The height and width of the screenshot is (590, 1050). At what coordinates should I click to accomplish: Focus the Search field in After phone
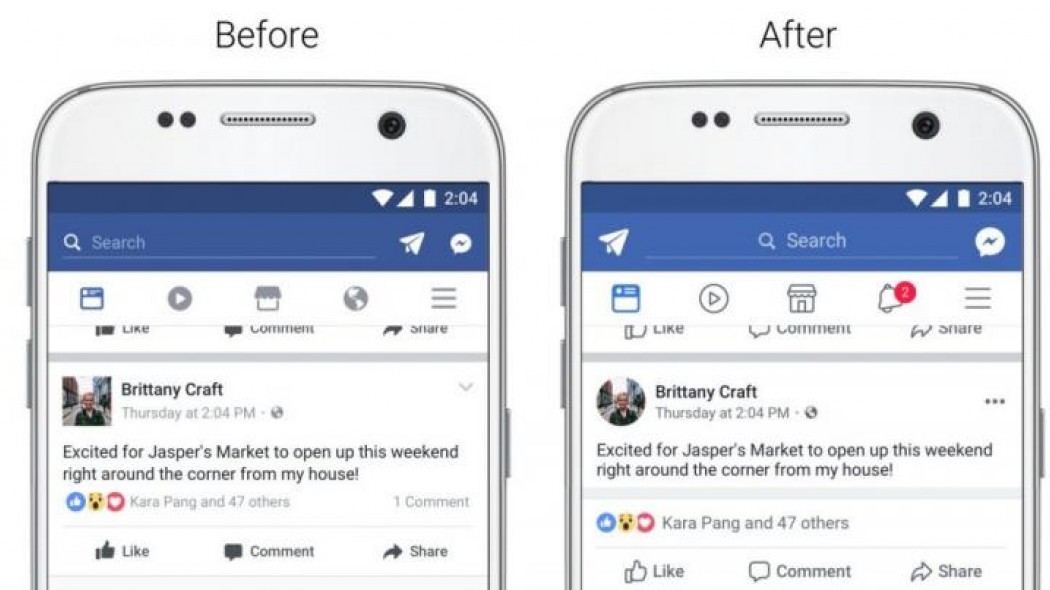802,241
